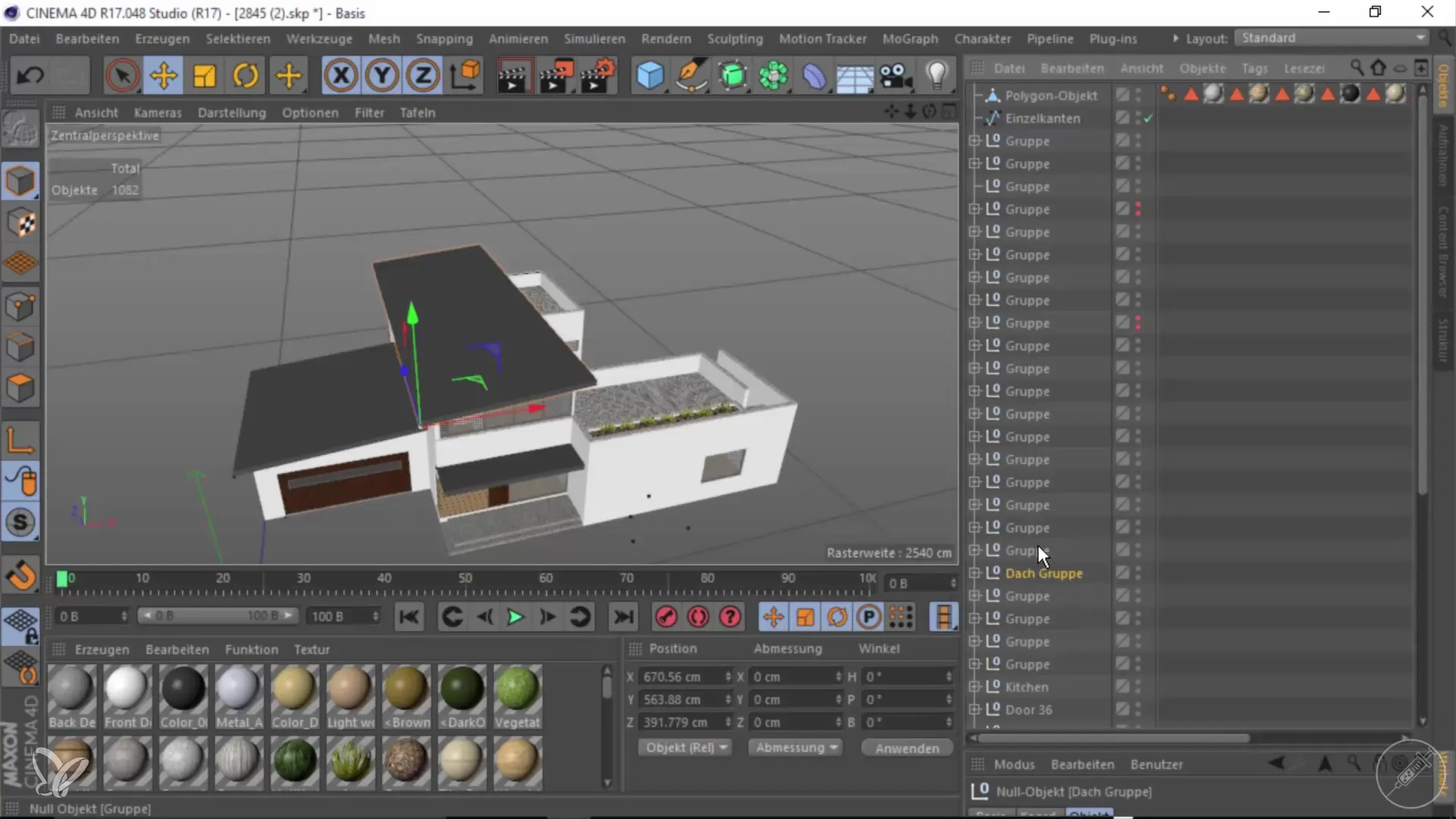Viewport: 1456px width, 819px height.
Task: Switch the coordinate system icon
Action: [x=465, y=75]
